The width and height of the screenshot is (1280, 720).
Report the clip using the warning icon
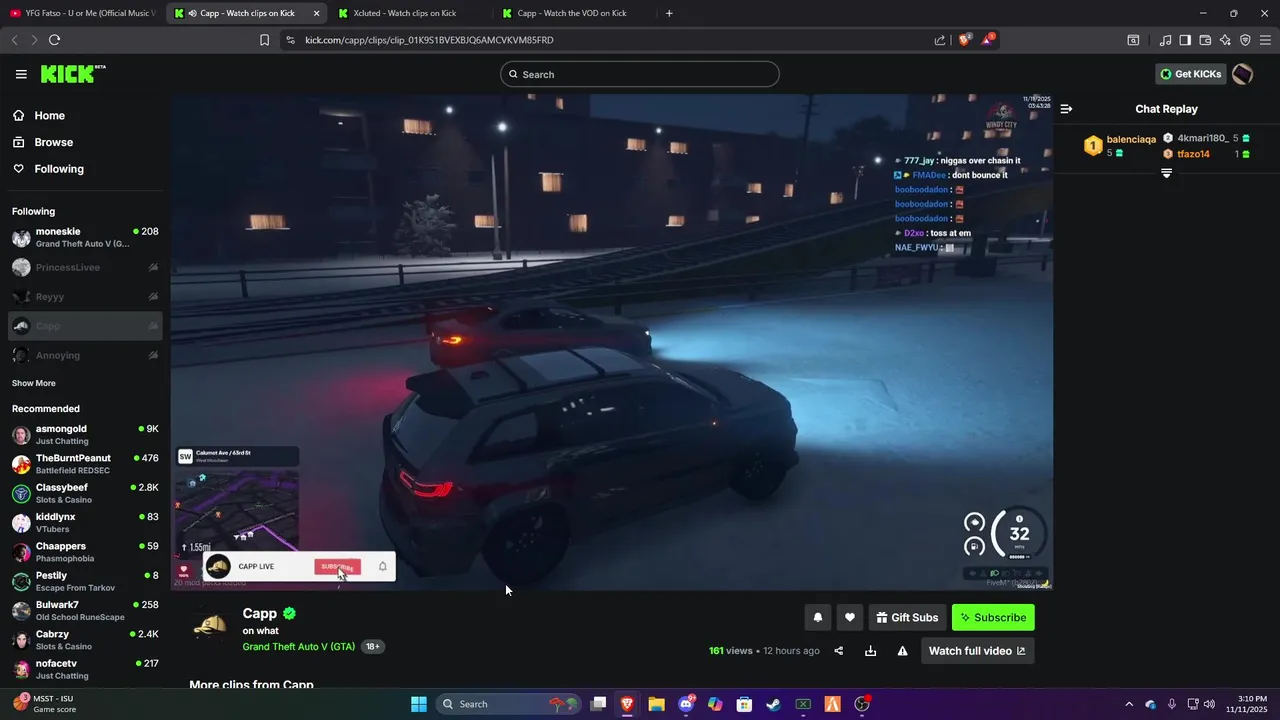[x=902, y=651]
